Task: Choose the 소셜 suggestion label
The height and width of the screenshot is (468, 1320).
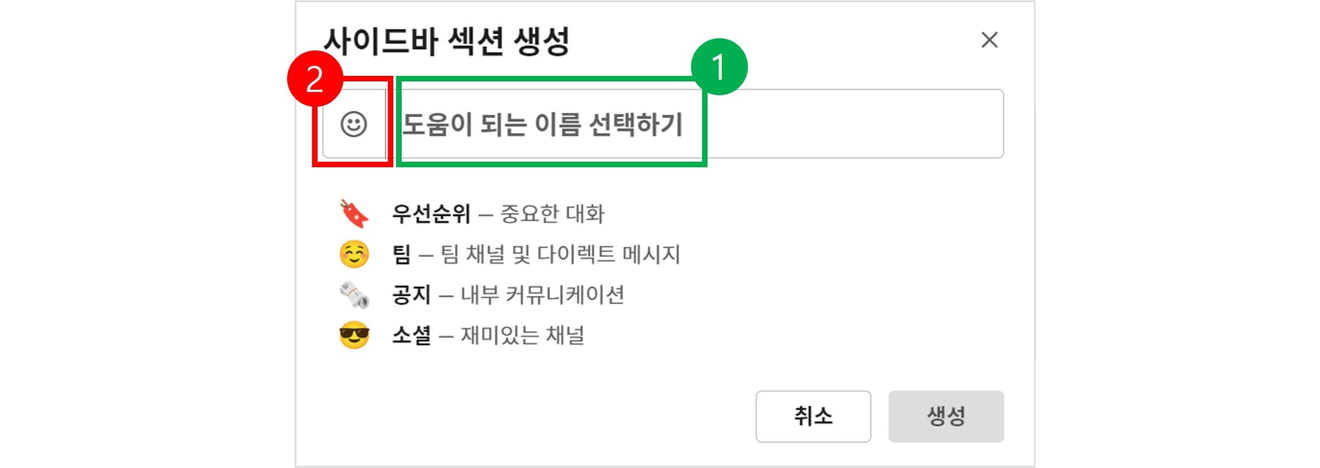Action: (411, 336)
